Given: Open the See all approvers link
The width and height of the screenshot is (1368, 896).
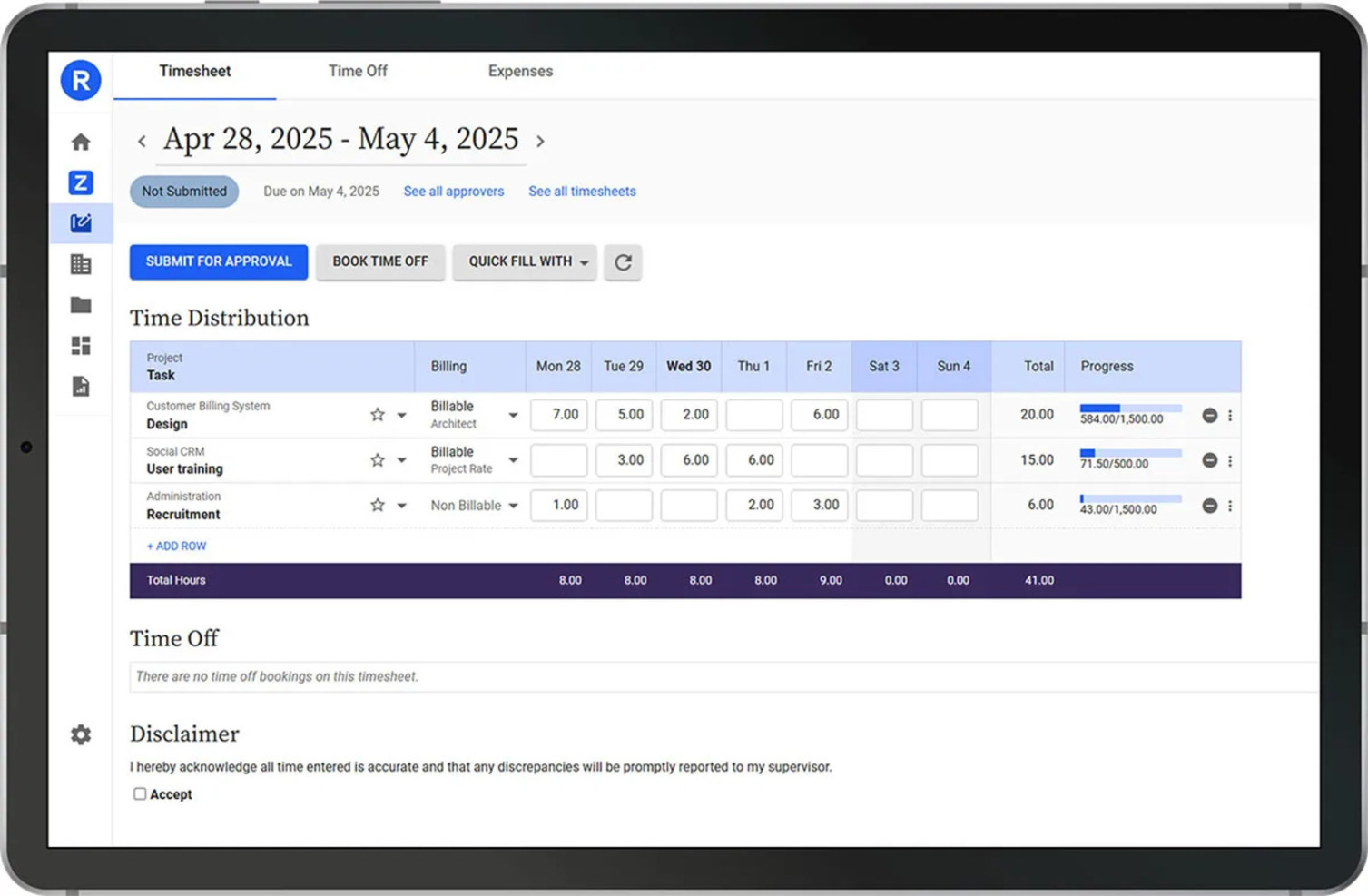Looking at the screenshot, I should (x=453, y=192).
